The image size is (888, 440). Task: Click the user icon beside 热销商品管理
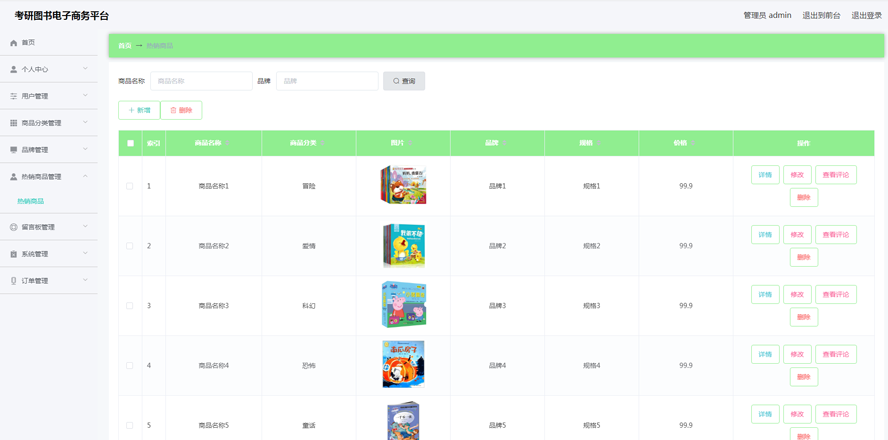[14, 177]
